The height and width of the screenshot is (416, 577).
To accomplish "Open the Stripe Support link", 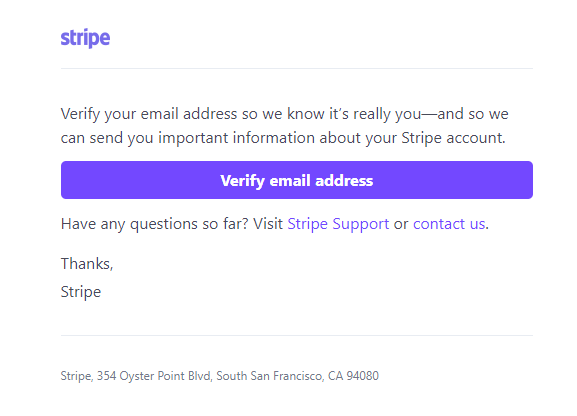I will point(338,224).
